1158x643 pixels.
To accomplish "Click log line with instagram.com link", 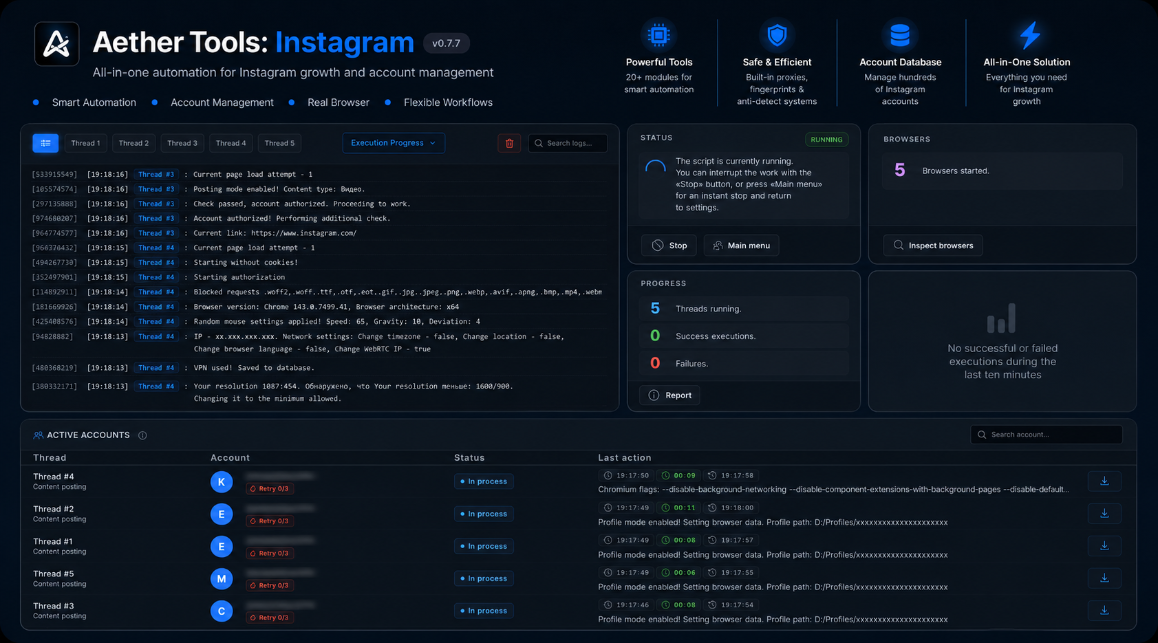I will [275, 233].
